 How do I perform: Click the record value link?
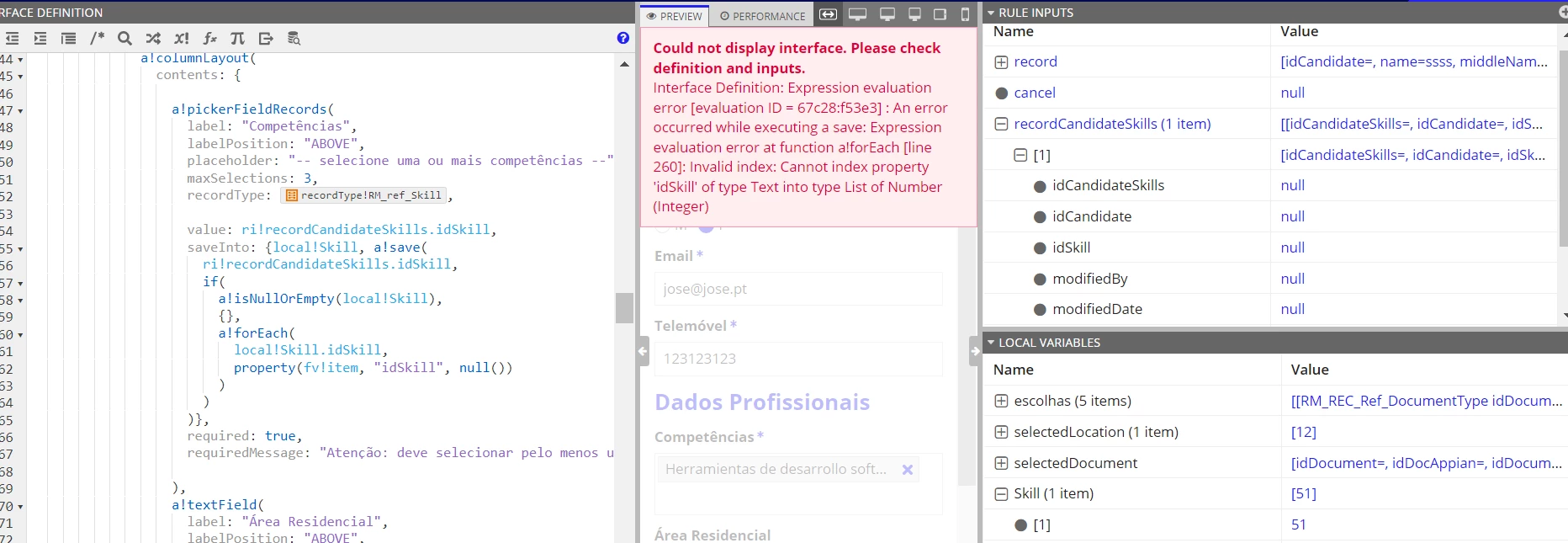1413,61
